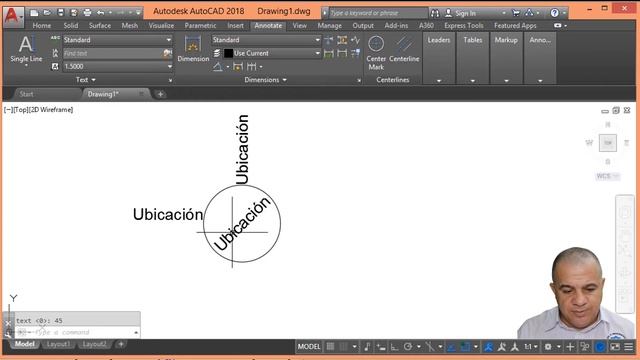Viewport: 640px width, 360px height.
Task: Switch to the Insert ribbon tab
Action: click(236, 25)
